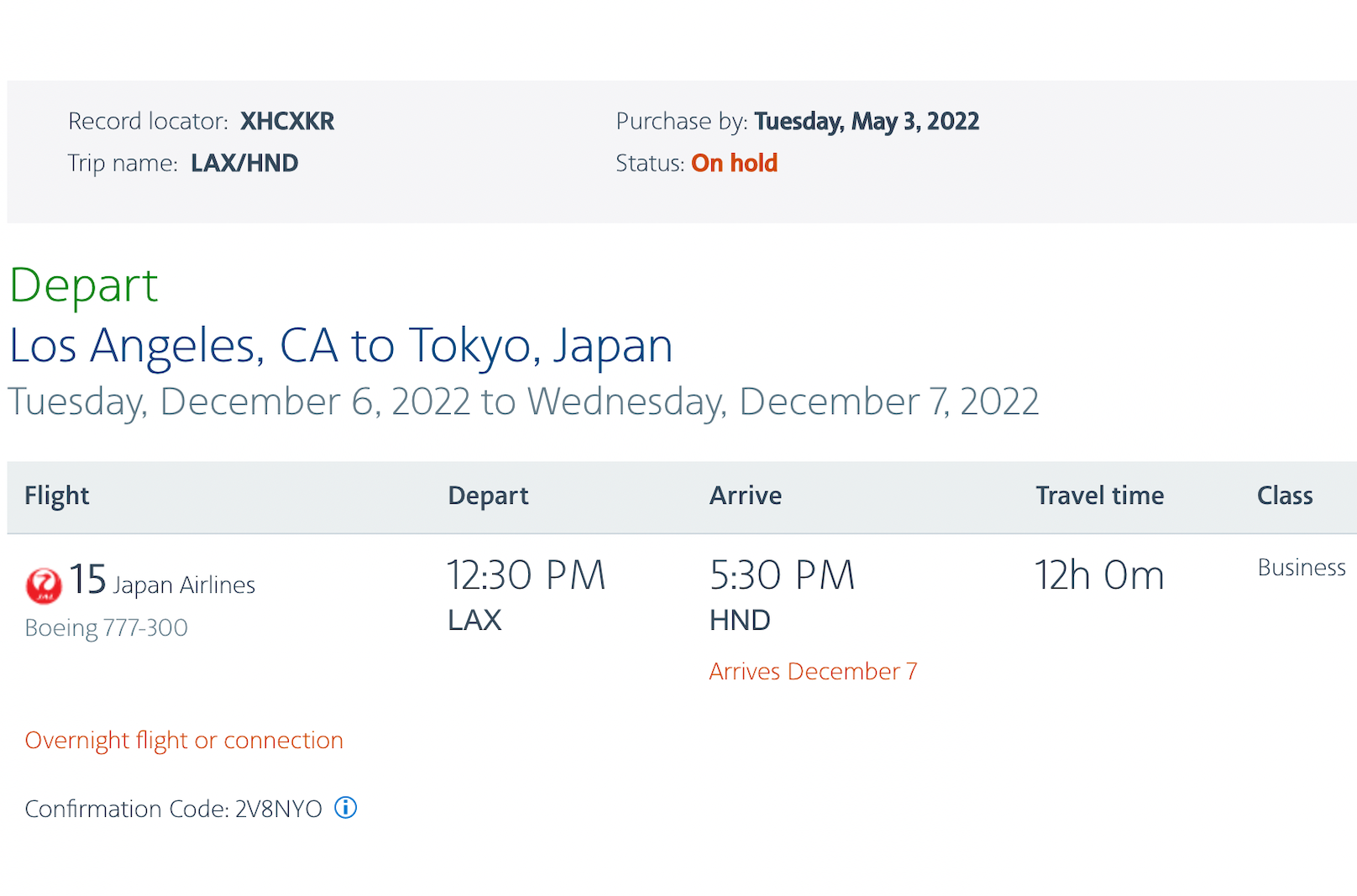Click the purchase-by date Tuesday, May 3, 2022
The height and width of the screenshot is (896, 1357).
coord(866,122)
